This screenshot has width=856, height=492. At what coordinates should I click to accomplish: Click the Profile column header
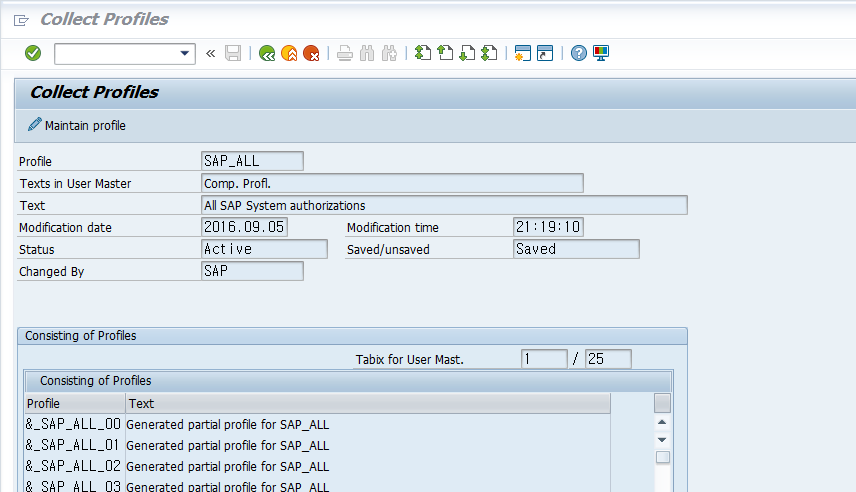point(75,404)
